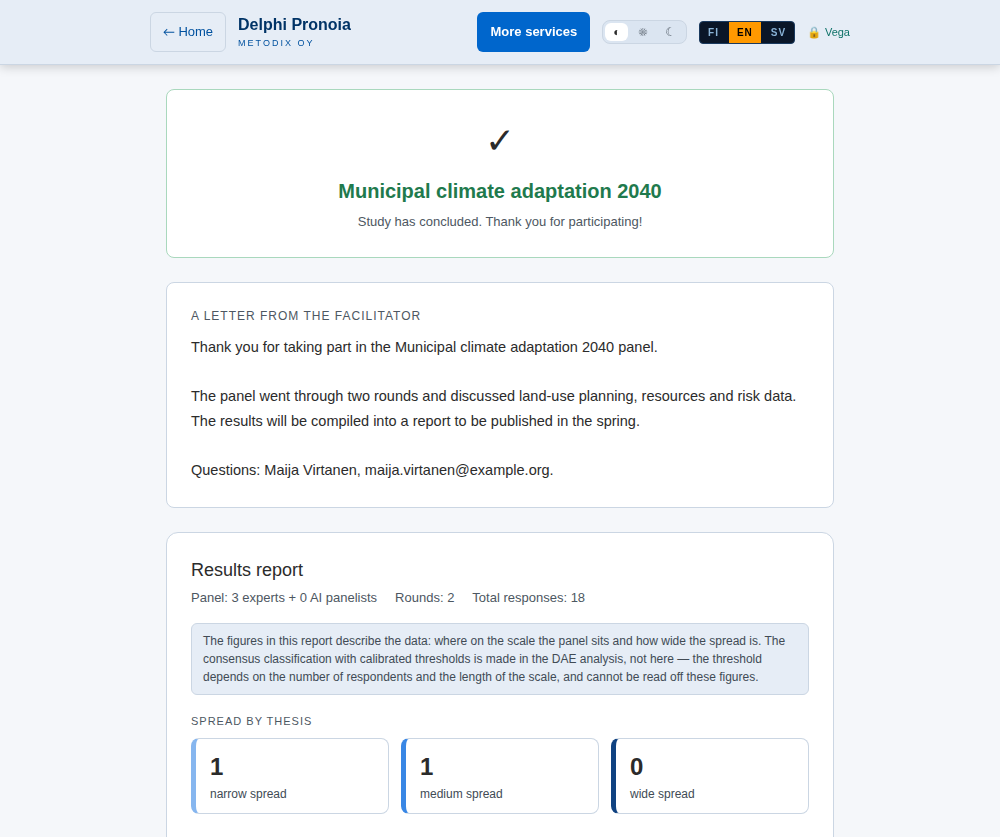Click the checkmark icon in concluded card
This screenshot has height=837, width=1000.
point(499,140)
